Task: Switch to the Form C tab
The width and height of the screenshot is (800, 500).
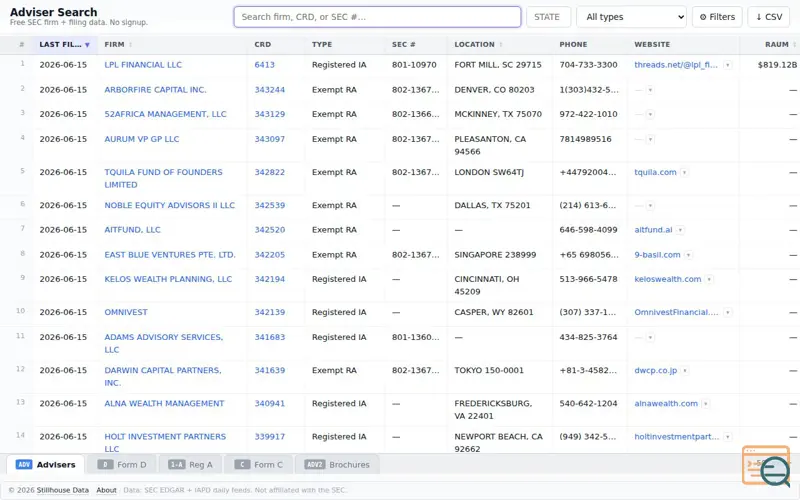Action: coord(258,464)
